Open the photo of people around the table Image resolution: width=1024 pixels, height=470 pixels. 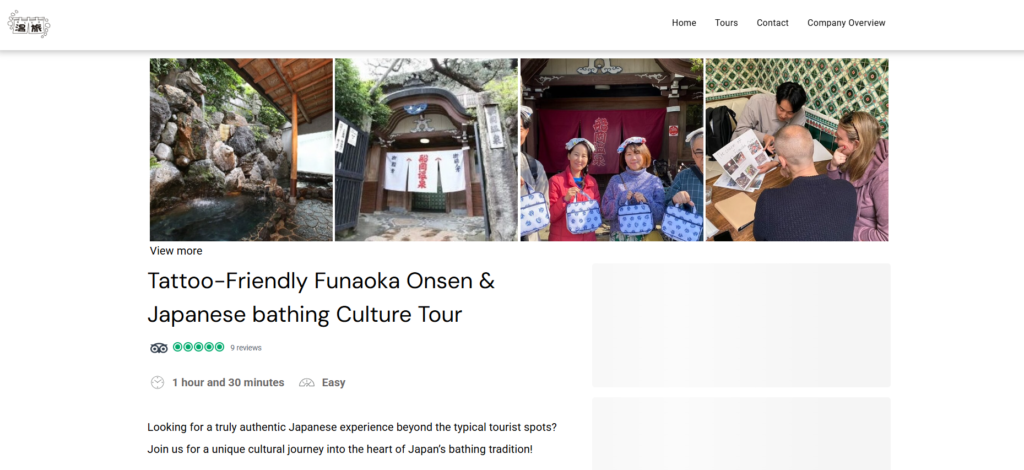(x=797, y=149)
